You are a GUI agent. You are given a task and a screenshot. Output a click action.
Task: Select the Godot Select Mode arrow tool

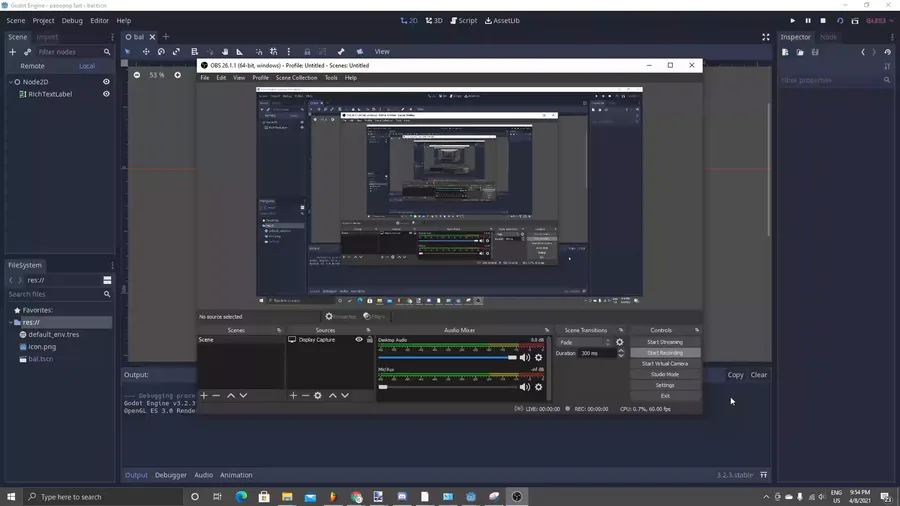[128, 52]
